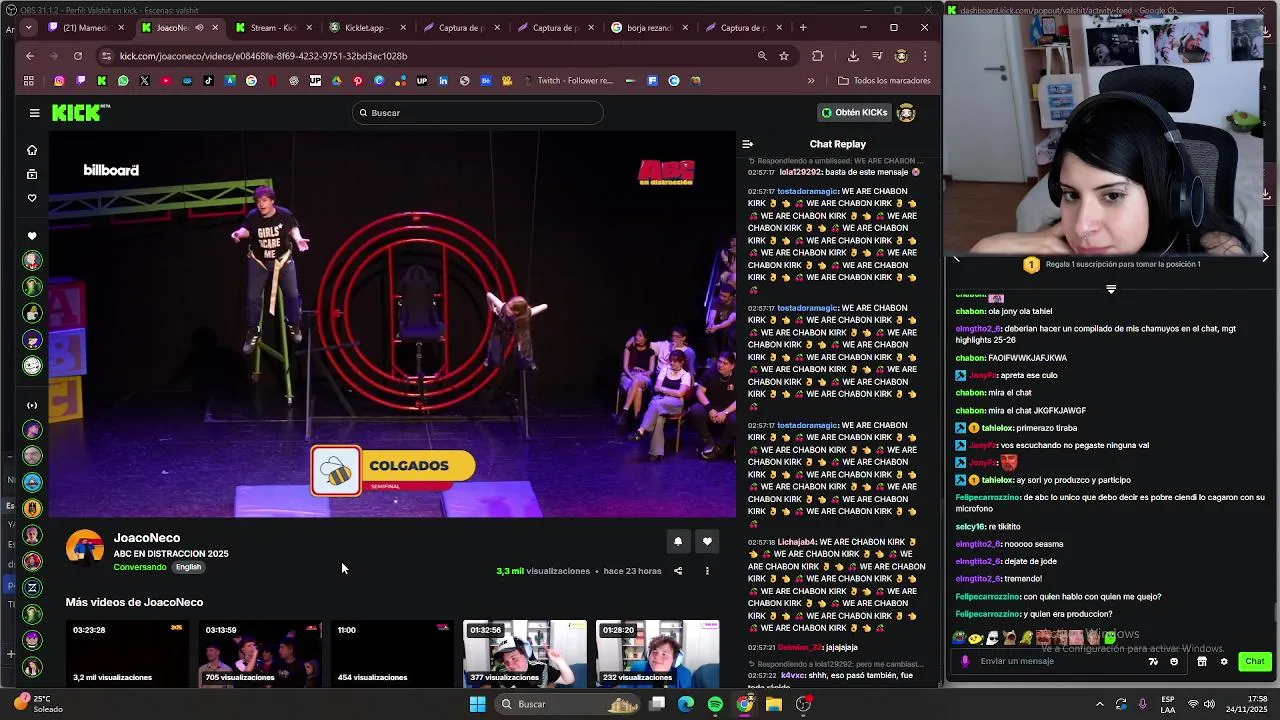Viewport: 1280px width, 720px height.
Task: Open Chrome three-dot menu
Action: click(x=925, y=56)
